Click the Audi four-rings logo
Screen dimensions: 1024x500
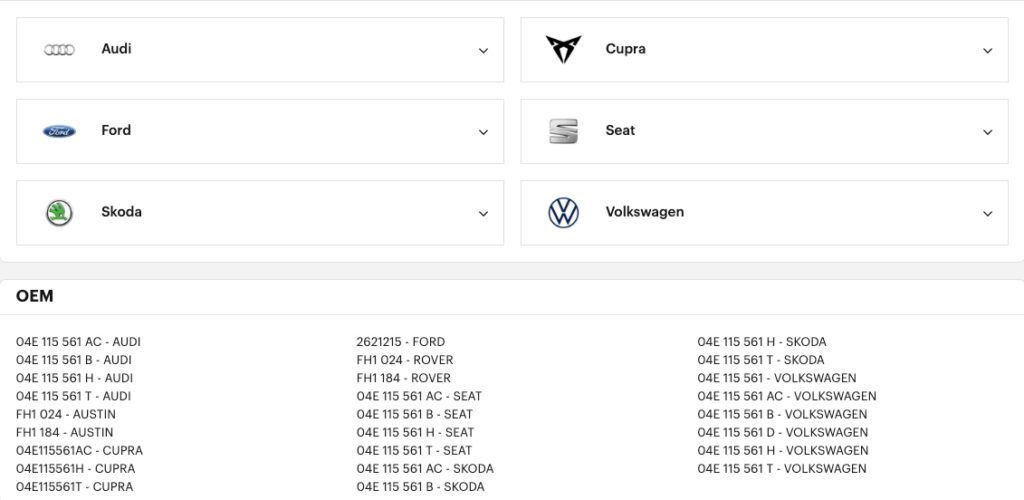coord(60,49)
